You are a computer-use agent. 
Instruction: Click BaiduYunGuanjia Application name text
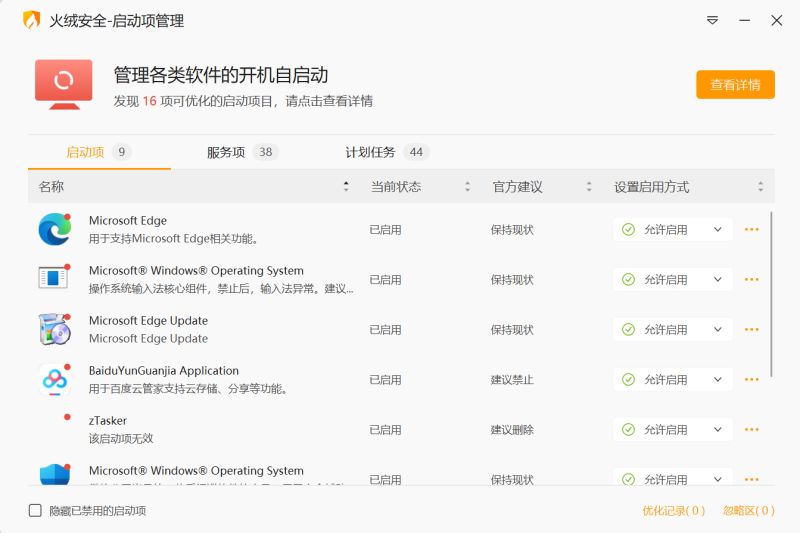coord(164,370)
